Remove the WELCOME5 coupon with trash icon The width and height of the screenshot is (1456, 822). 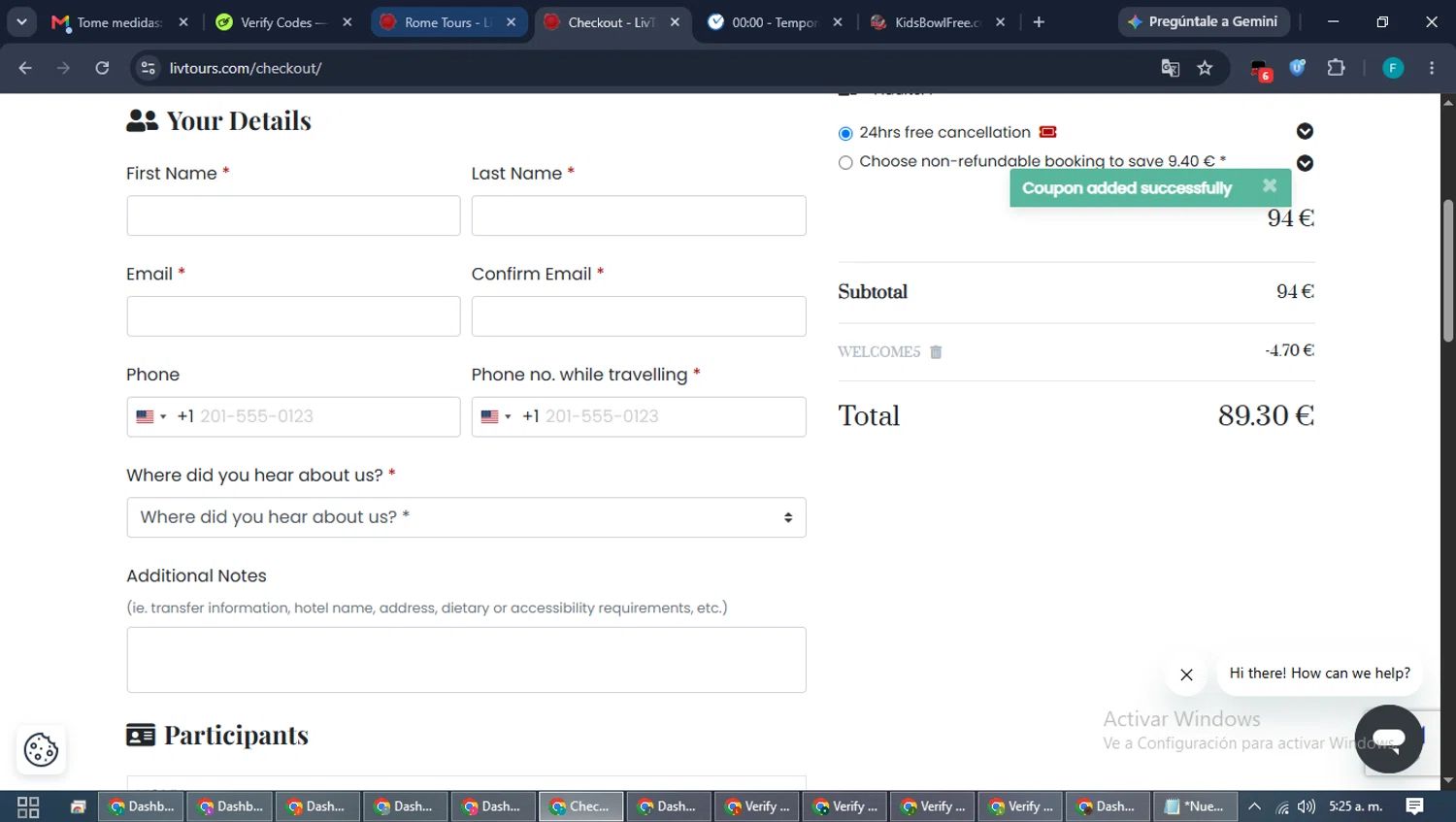(936, 351)
